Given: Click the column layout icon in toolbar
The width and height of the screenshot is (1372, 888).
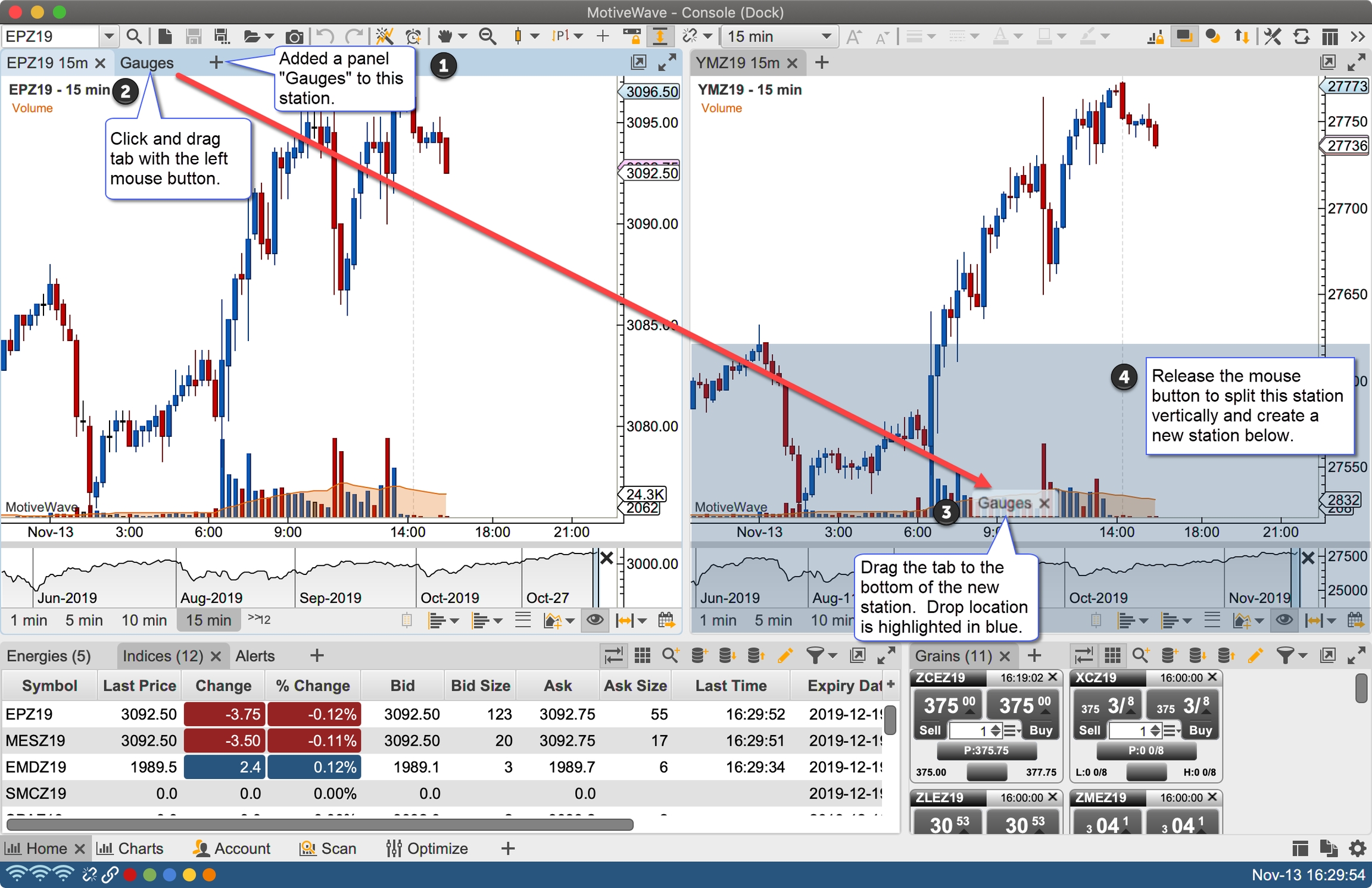Looking at the screenshot, I should coord(1330,37).
